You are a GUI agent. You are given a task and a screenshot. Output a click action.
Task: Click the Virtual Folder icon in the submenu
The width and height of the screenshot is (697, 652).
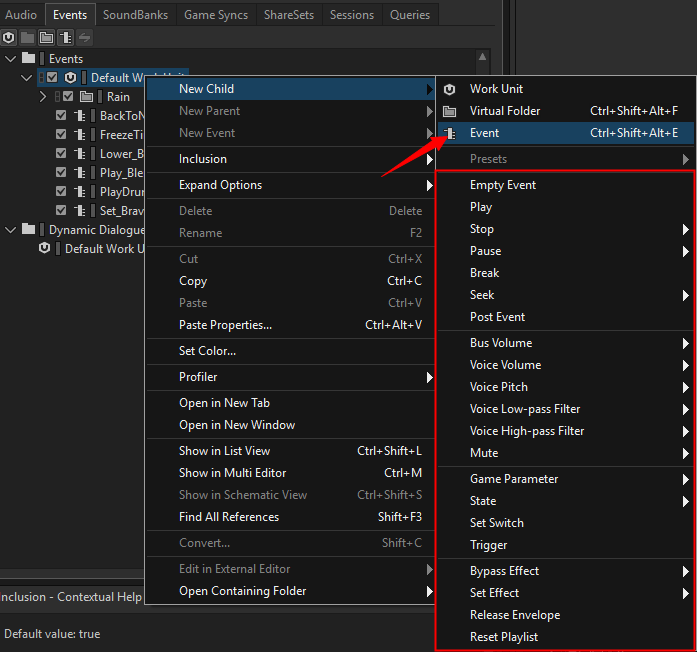tap(449, 111)
